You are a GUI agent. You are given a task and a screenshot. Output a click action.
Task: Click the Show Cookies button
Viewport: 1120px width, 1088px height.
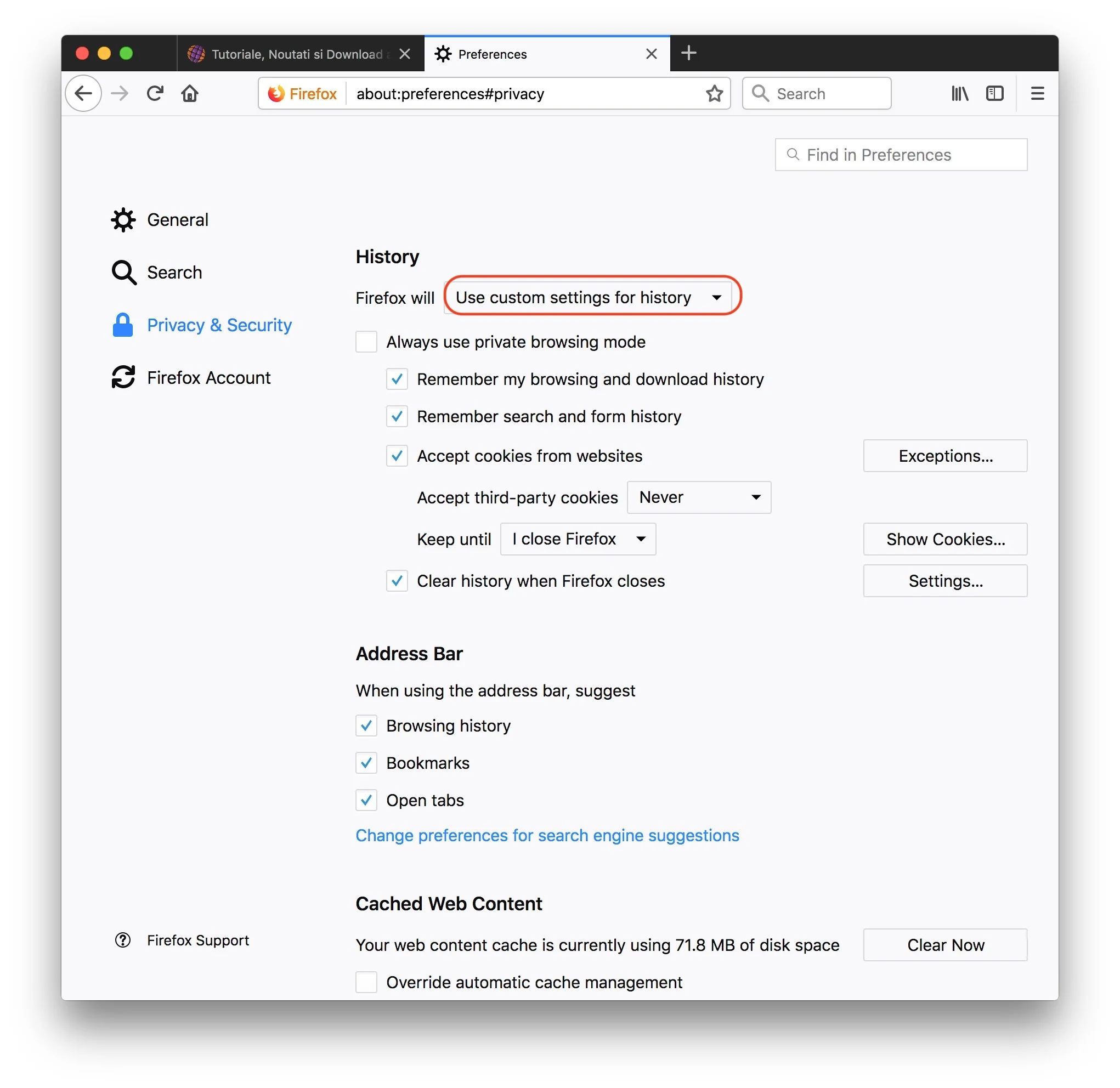click(944, 539)
